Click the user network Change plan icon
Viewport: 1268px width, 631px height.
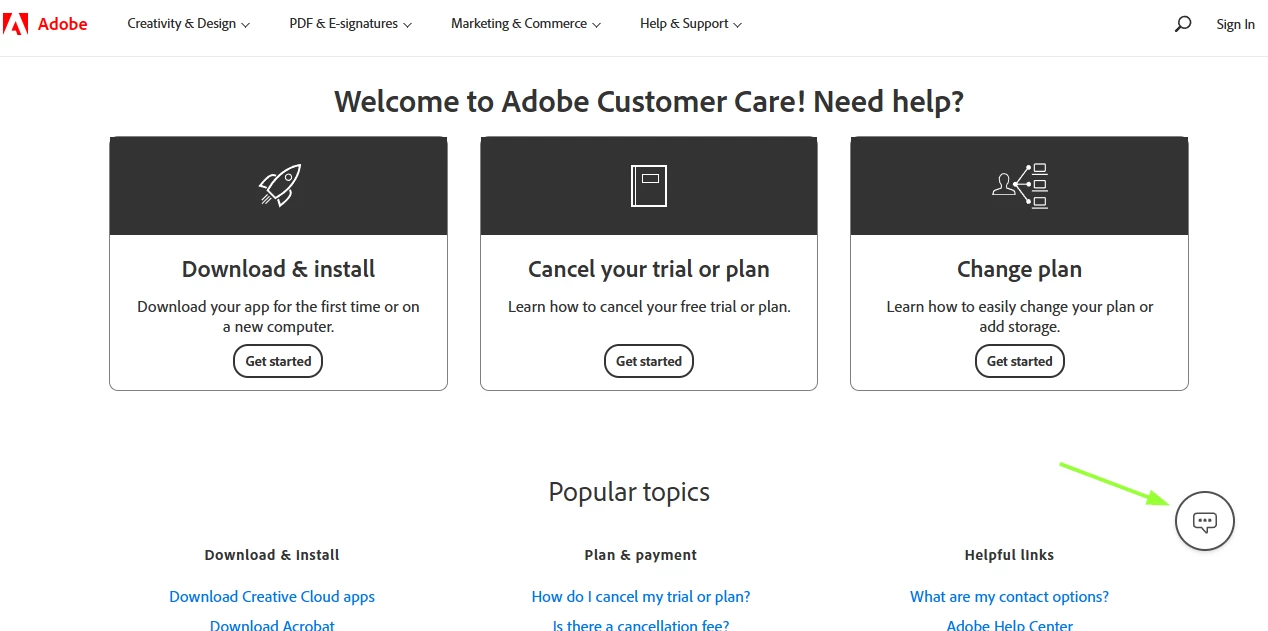click(x=1019, y=186)
